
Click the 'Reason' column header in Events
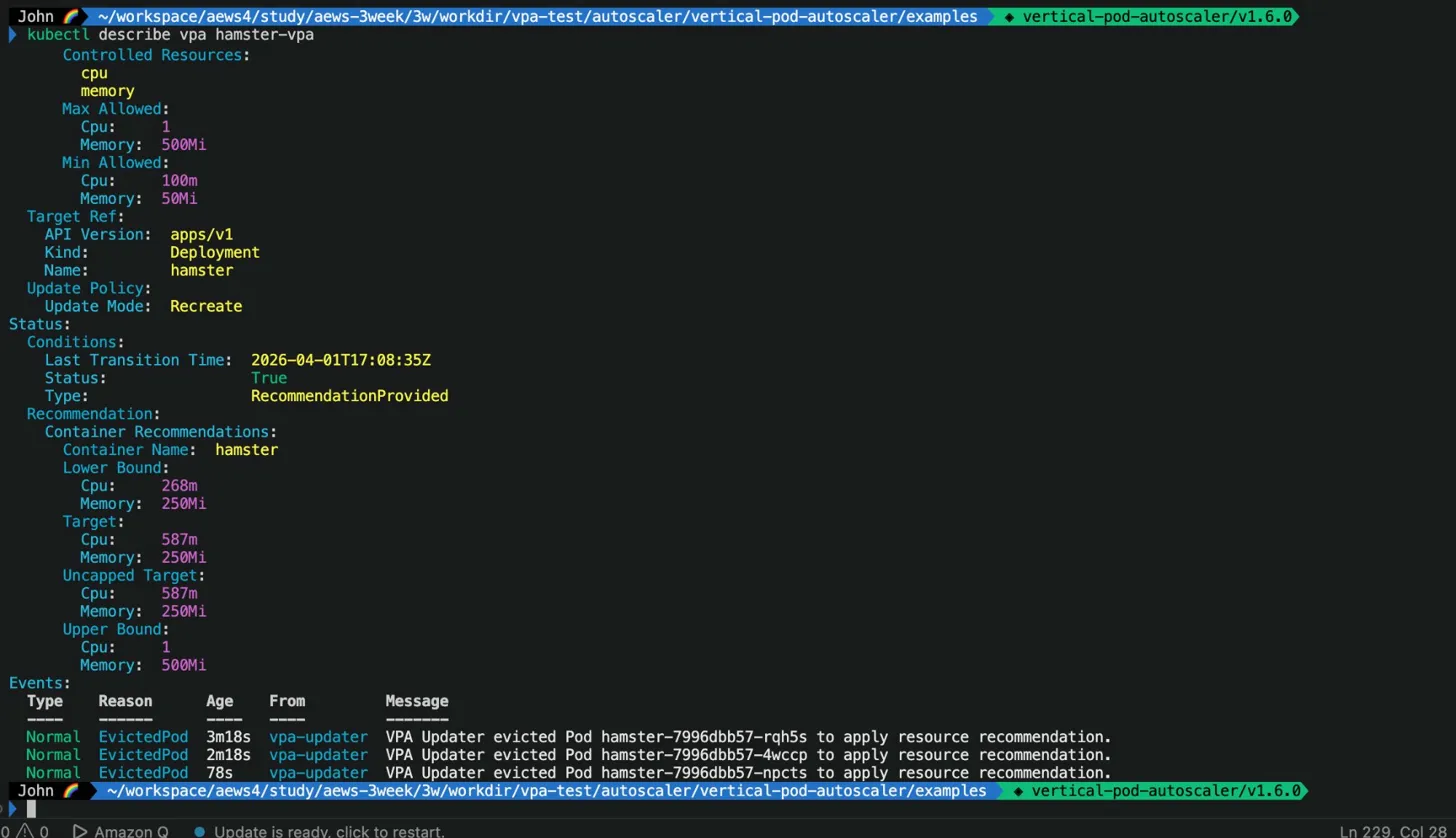[125, 702]
